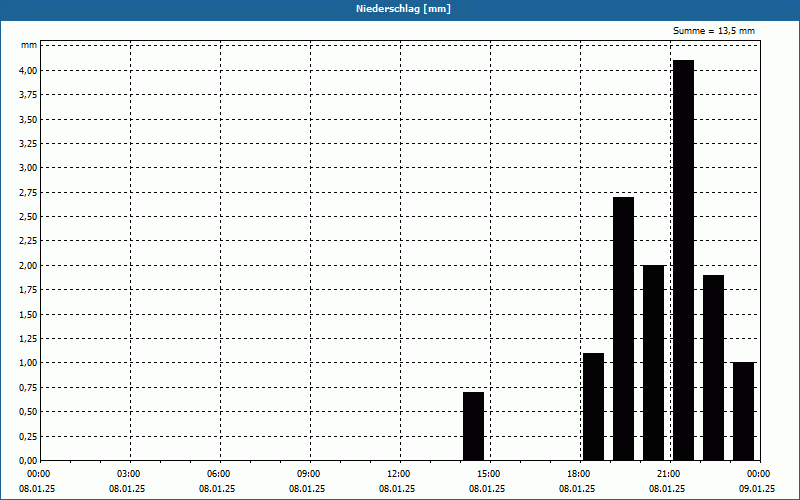
Task: Click the y-axis value 0,75
Action: [x=29, y=387]
